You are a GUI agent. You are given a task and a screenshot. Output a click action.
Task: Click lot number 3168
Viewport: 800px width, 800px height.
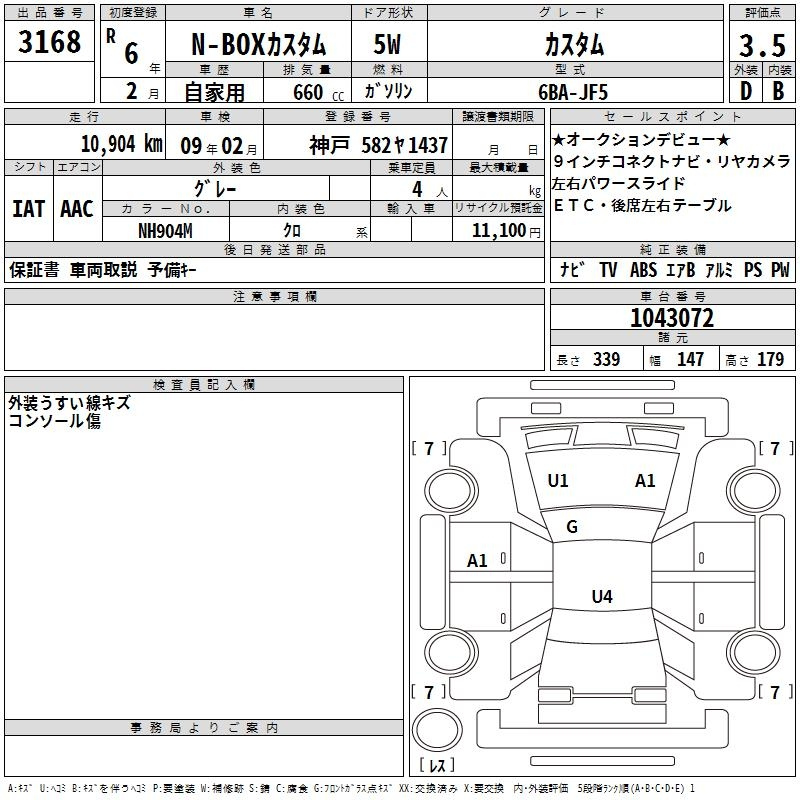(x=49, y=42)
